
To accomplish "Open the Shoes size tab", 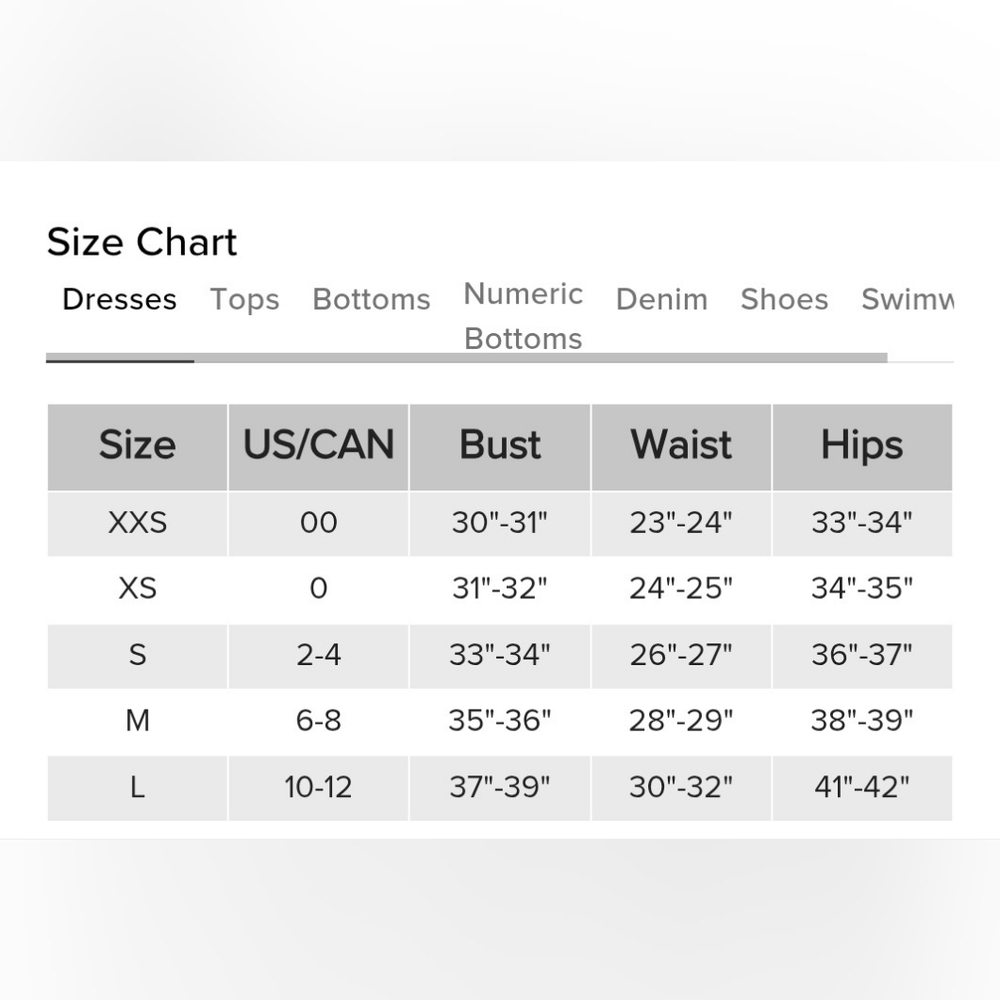I will [784, 299].
